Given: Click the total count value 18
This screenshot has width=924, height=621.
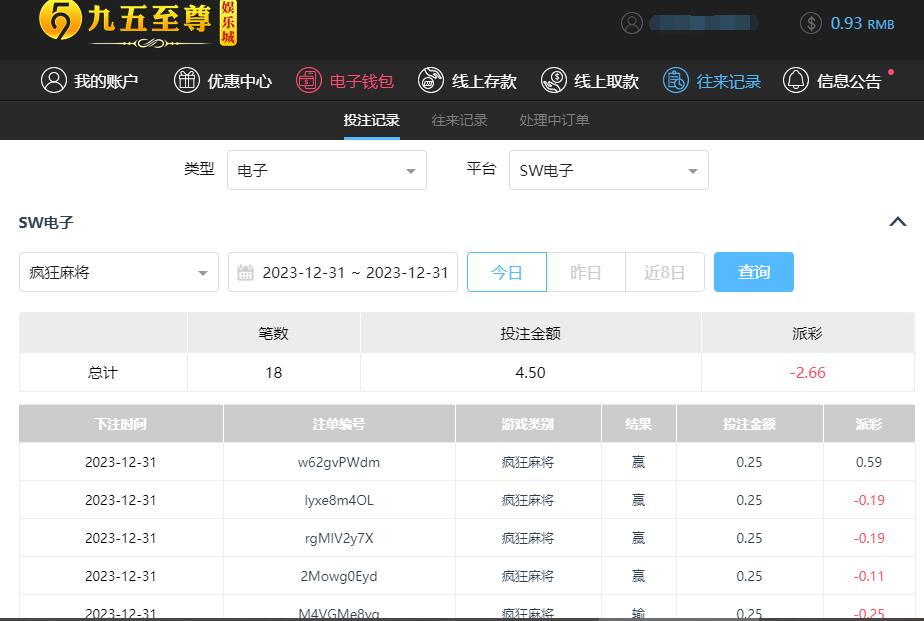Looking at the screenshot, I should (273, 373).
